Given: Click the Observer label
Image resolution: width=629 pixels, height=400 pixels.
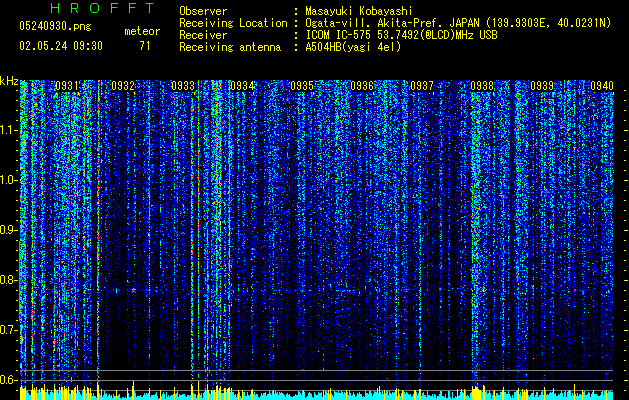Looking at the screenshot, I should click(x=203, y=11).
